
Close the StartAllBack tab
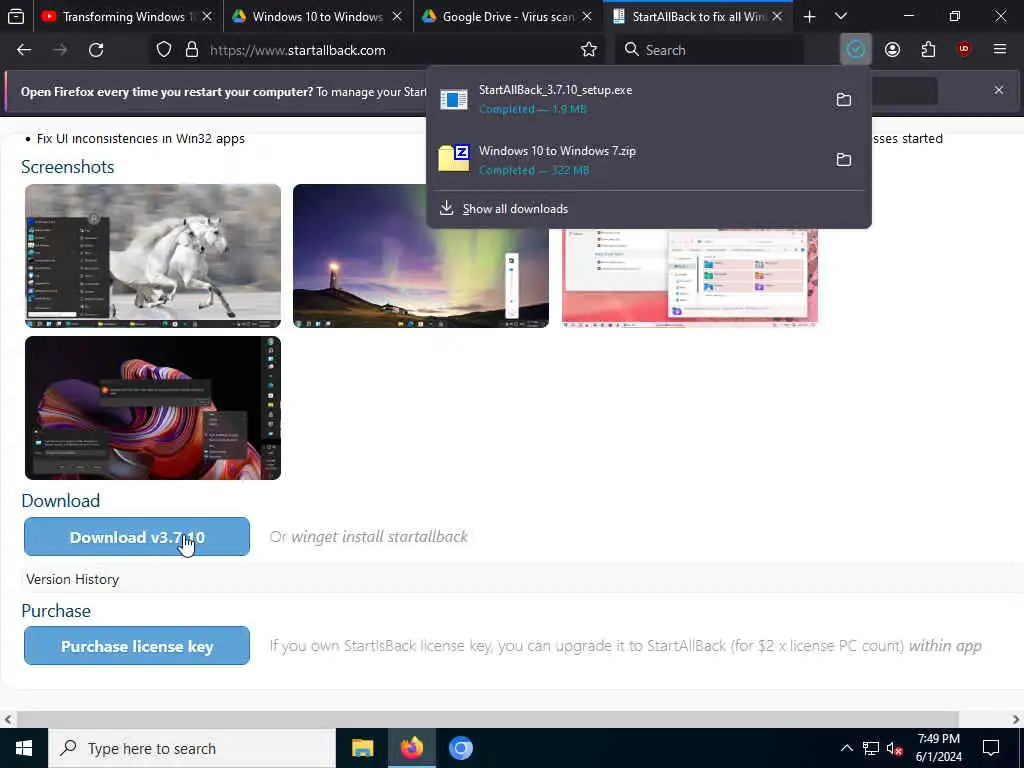777,17
